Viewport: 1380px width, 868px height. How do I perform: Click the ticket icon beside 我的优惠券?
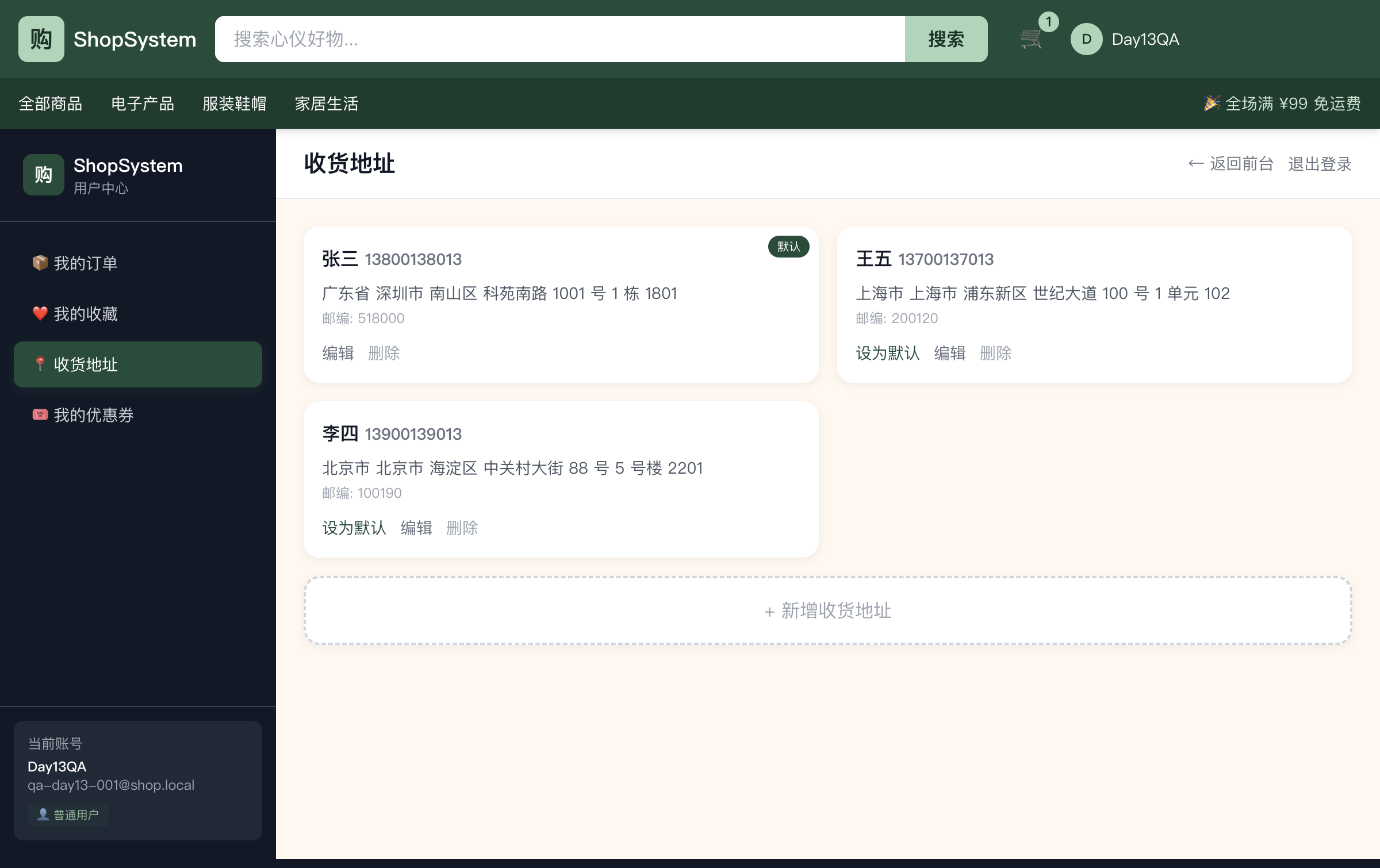coord(40,414)
